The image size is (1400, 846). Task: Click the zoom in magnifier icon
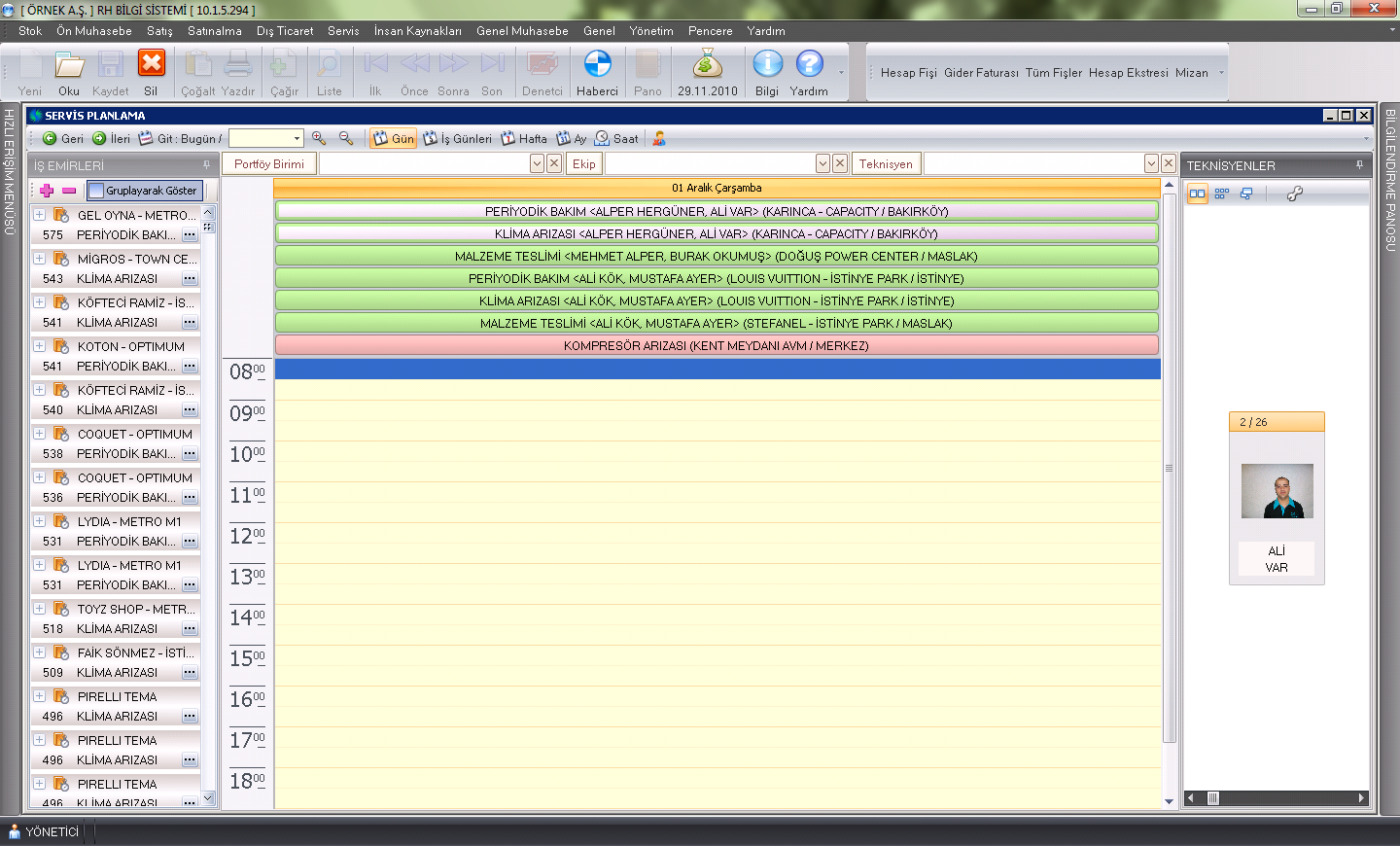pos(319,138)
